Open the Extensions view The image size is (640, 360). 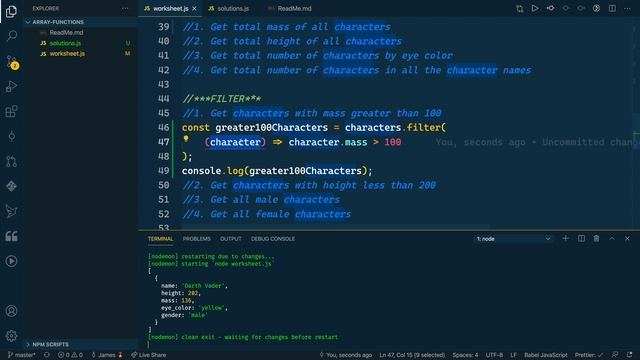coord(11,111)
